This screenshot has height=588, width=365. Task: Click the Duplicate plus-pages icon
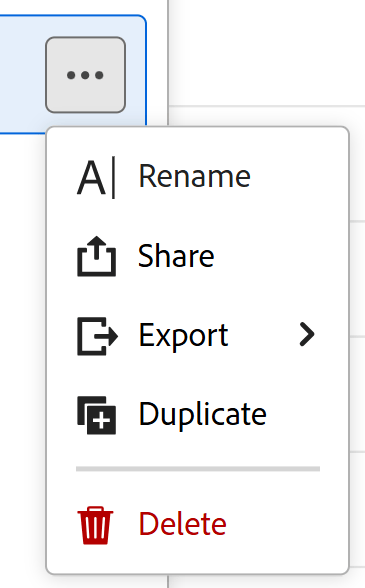tap(96, 415)
